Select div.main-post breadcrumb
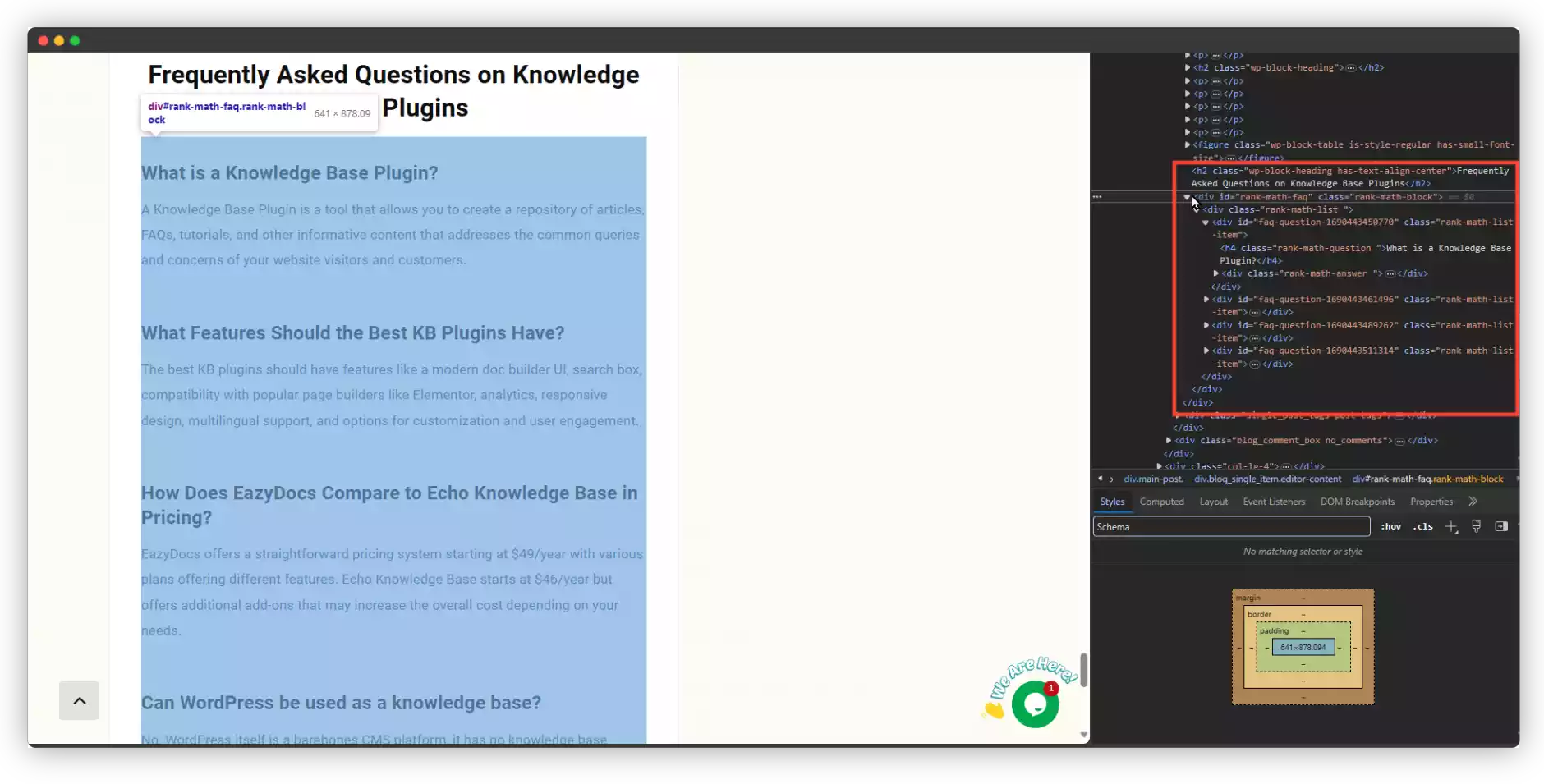Screen dimensions: 1544x784 (1153, 479)
